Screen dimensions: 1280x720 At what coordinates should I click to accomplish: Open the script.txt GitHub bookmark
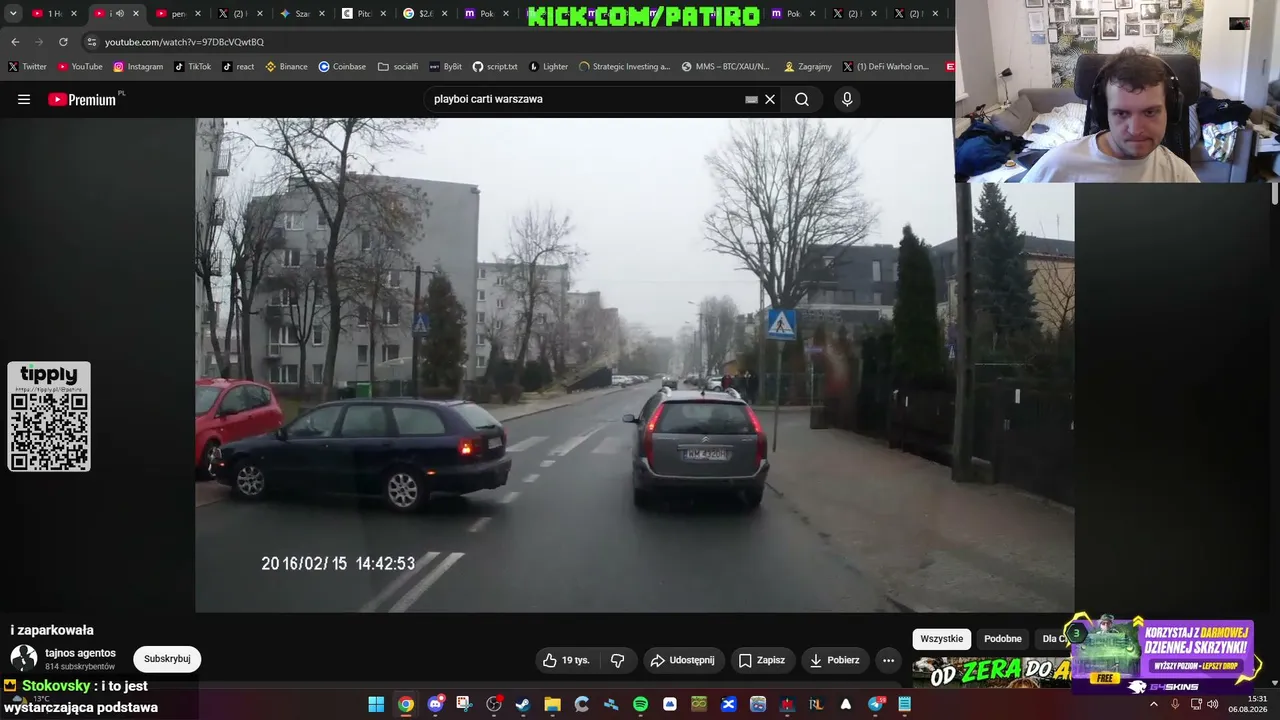tap(495, 67)
